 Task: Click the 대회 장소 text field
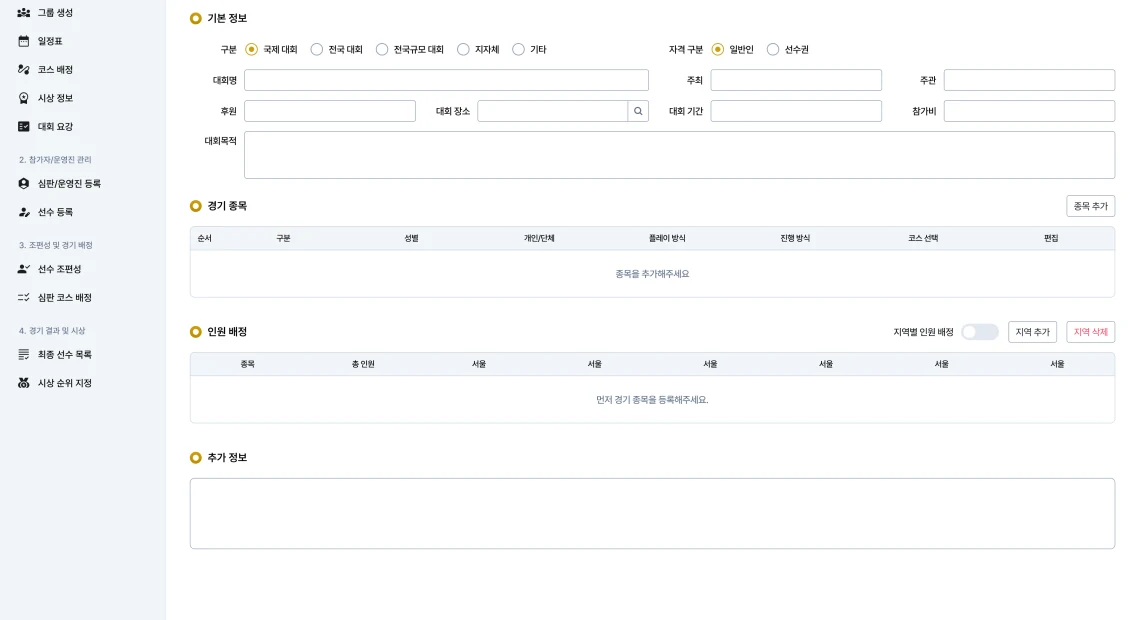click(x=553, y=111)
